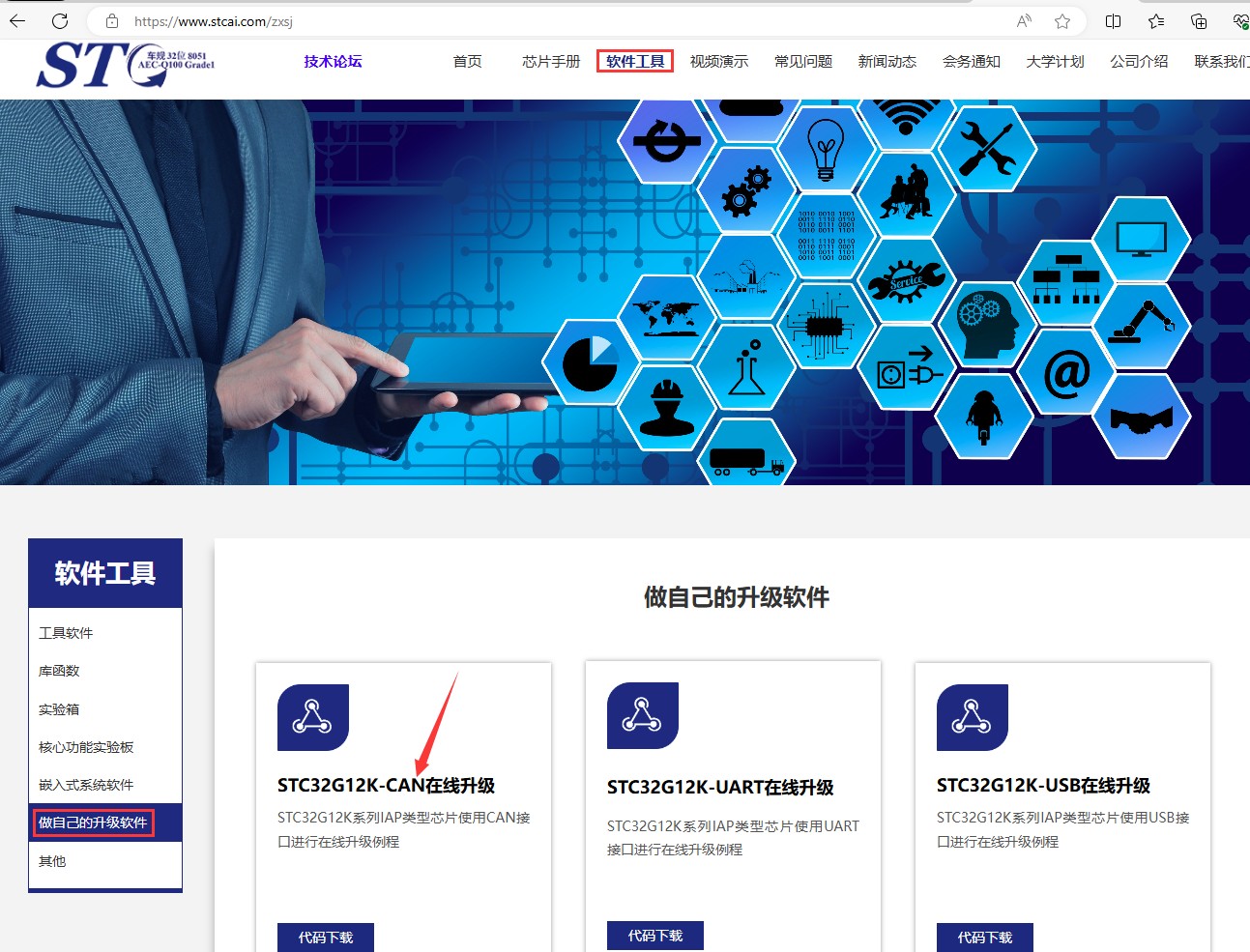
Task: Click the gears hexagon in the banner
Action: coord(745,190)
